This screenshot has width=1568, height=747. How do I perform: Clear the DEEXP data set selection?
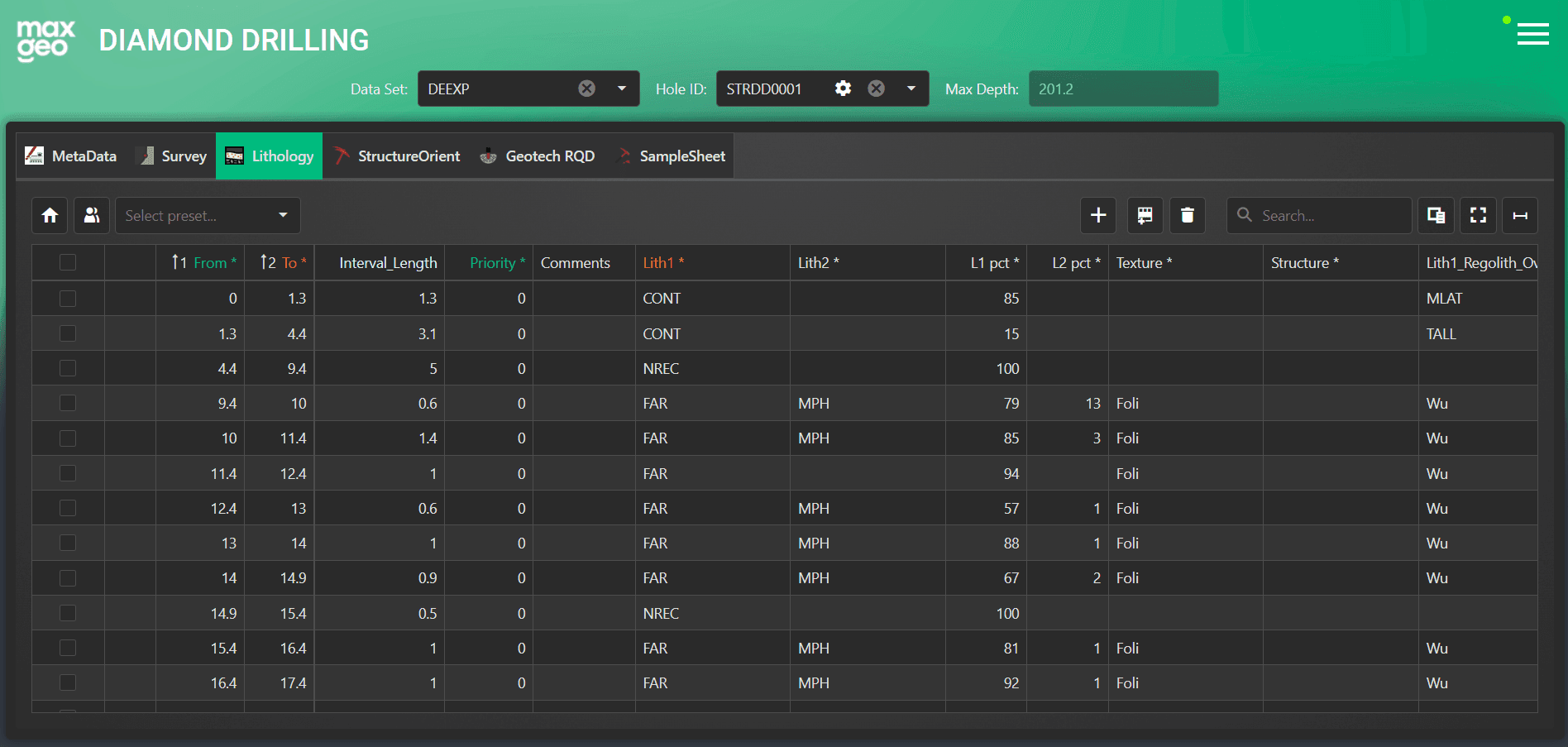tap(587, 89)
